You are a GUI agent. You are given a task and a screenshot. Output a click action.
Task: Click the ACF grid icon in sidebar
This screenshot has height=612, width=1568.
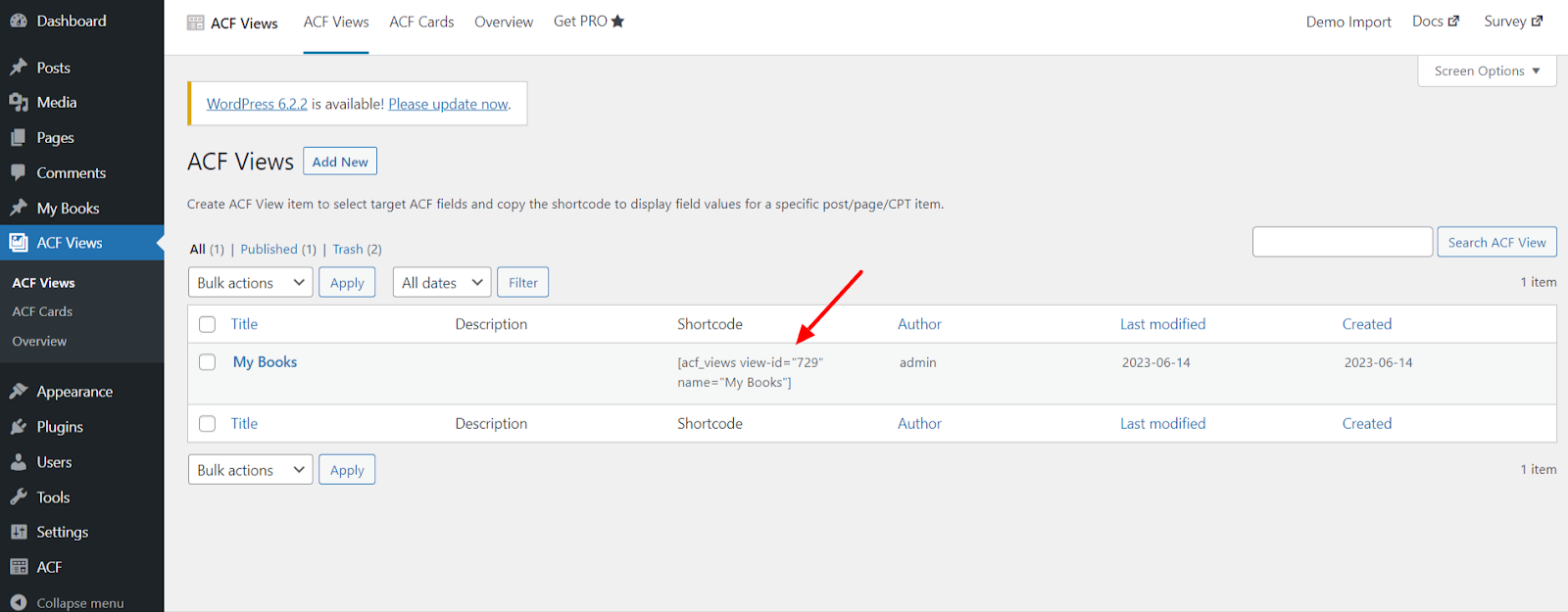pos(18,567)
